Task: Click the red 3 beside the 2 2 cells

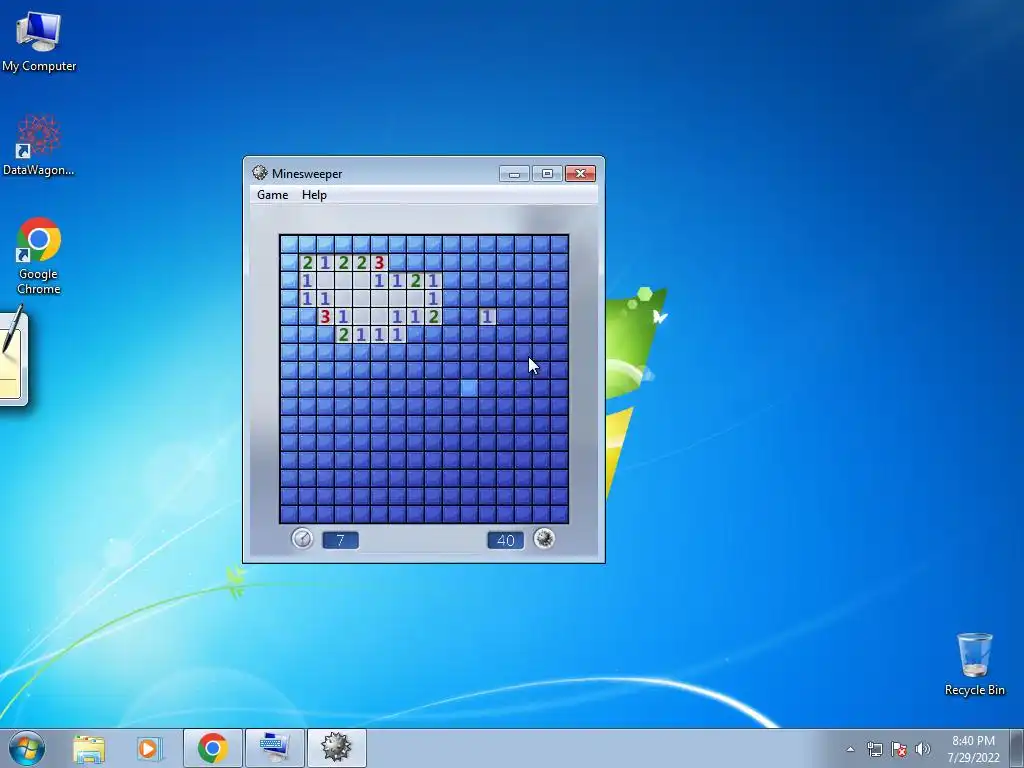Action: coord(379,263)
